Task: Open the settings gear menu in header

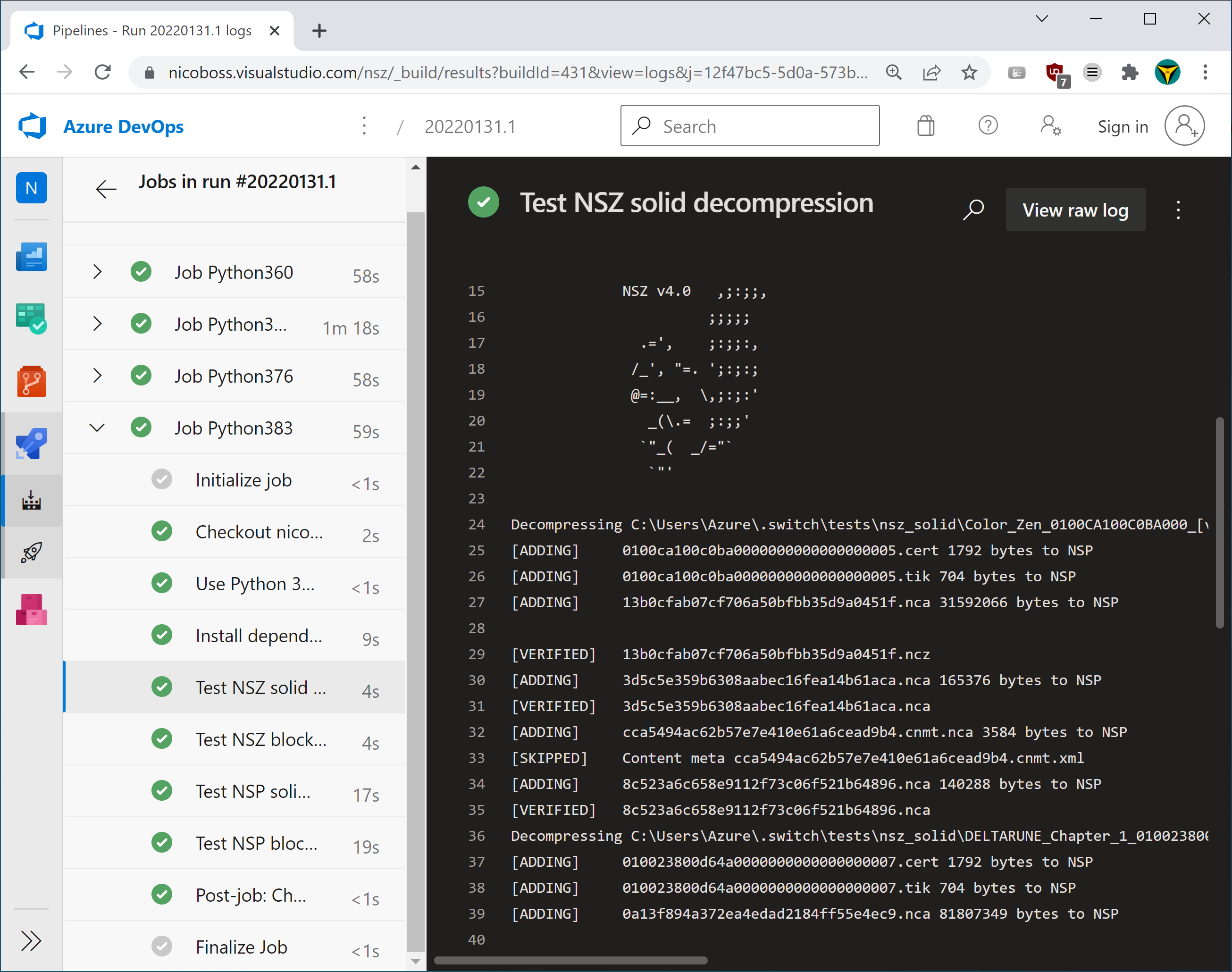Action: coord(1050,126)
